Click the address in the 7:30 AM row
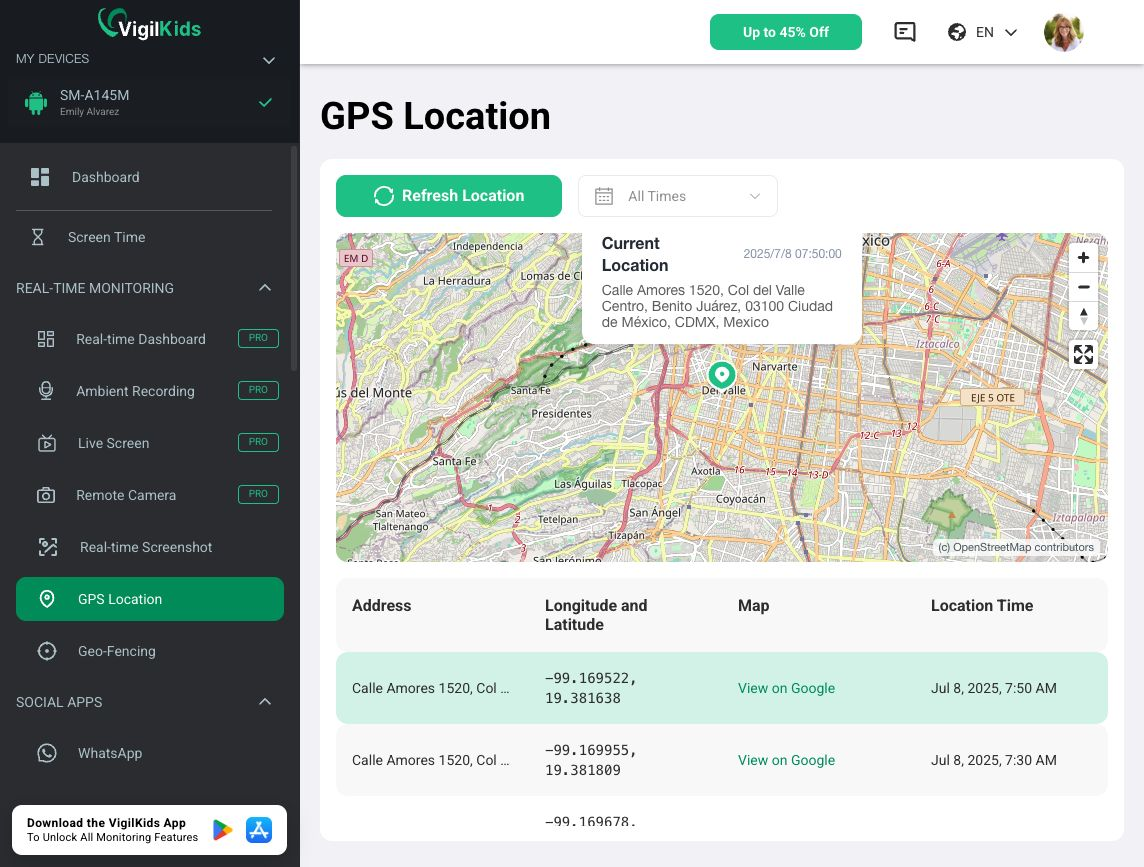The image size is (1144, 867). [x=430, y=760]
